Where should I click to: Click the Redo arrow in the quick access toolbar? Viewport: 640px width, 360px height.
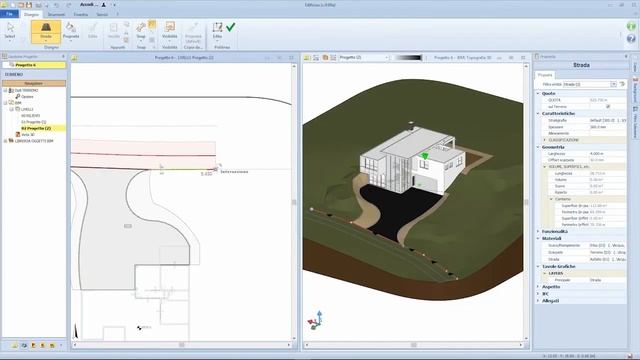click(x=69, y=5)
